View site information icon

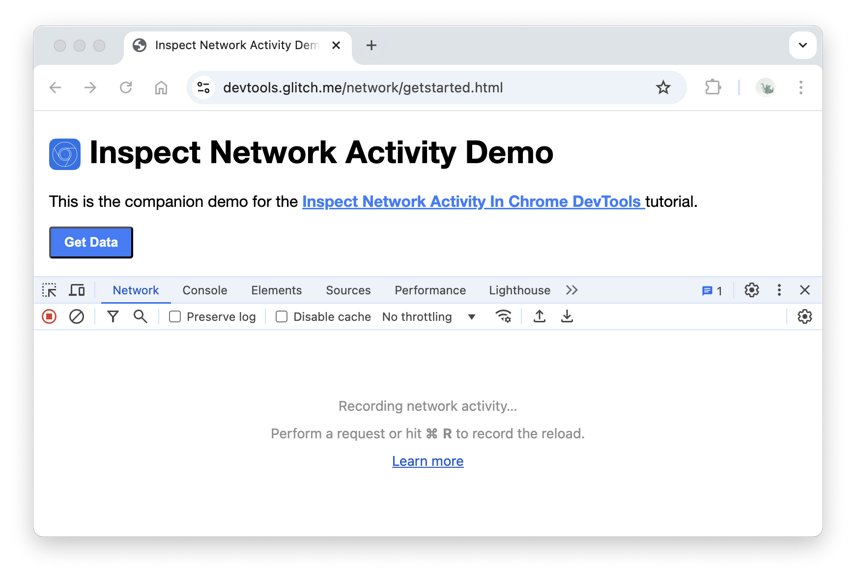(204, 87)
